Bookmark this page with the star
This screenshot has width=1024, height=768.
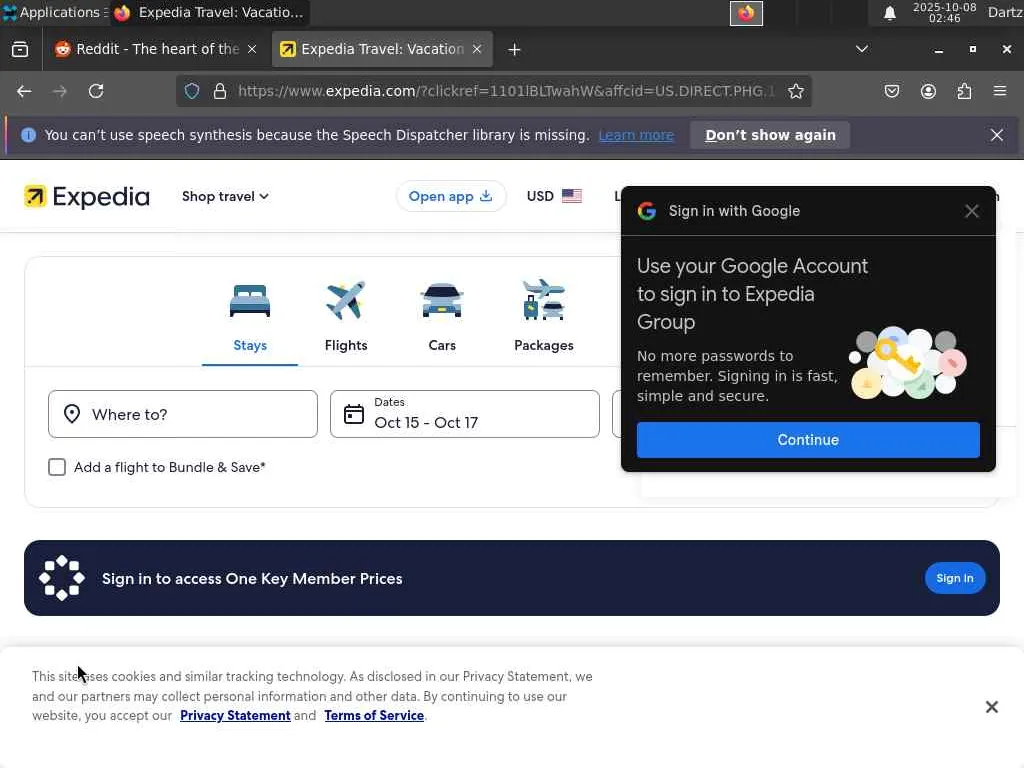[795, 91]
